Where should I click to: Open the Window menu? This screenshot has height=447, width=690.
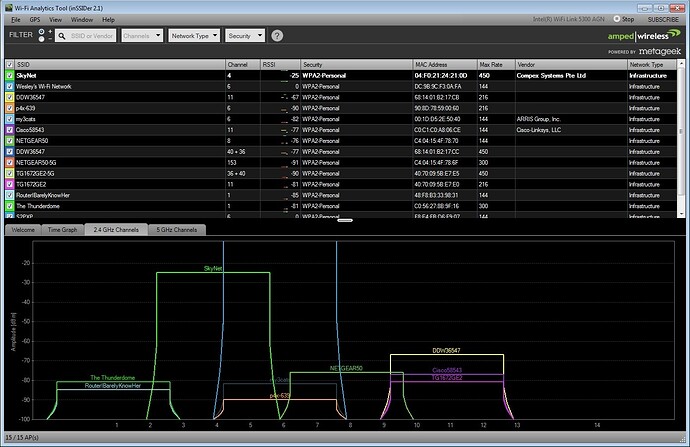coord(82,19)
